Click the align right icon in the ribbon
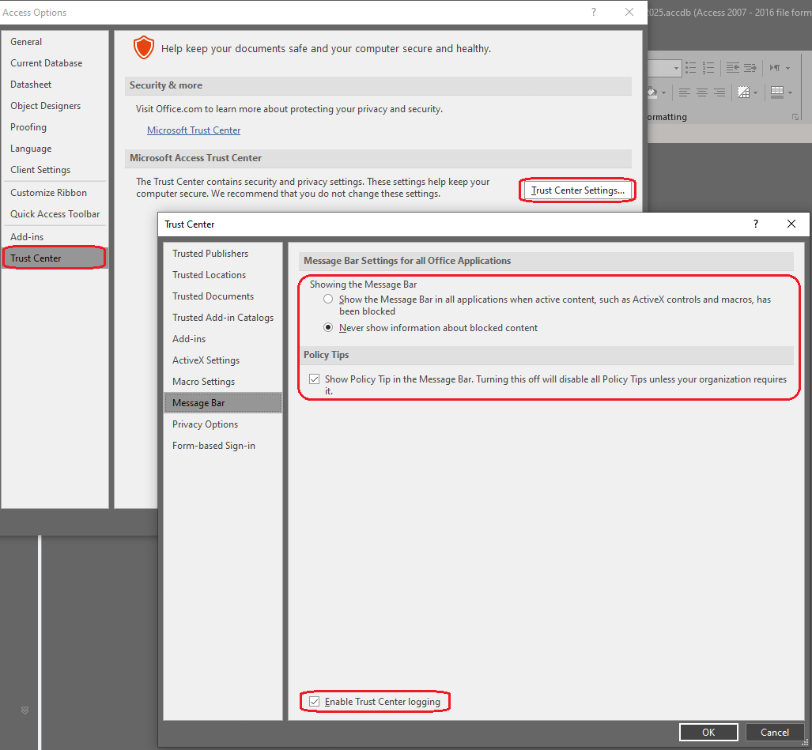This screenshot has width=812, height=750. point(720,93)
